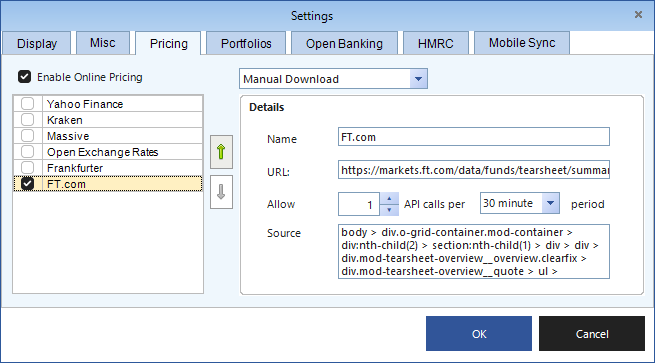This screenshot has width=655, height=363.
Task: Select the Kraken list row
Action: click(x=108, y=120)
